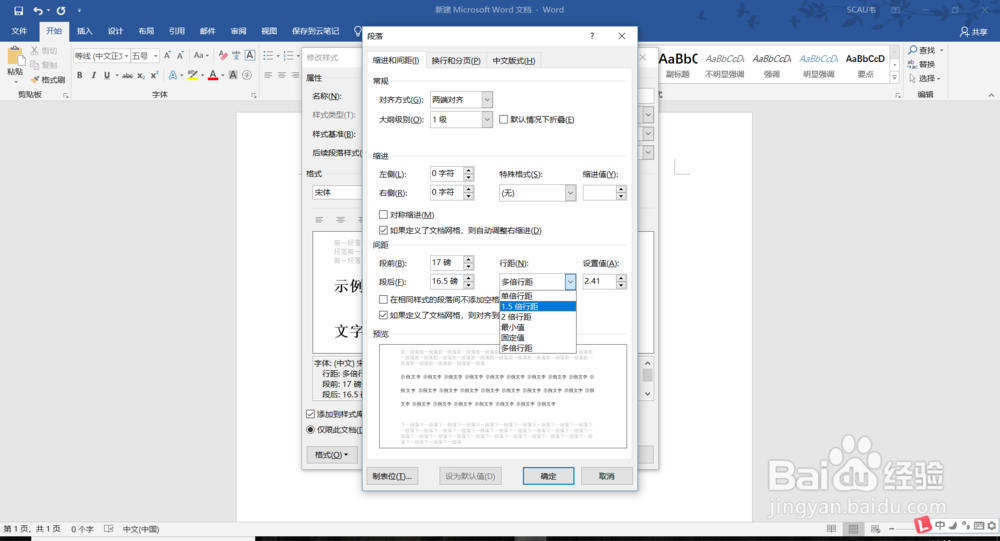Screen dimensions: 1000x541
Task: Select 仅限此文档 radio button
Action: (311, 429)
